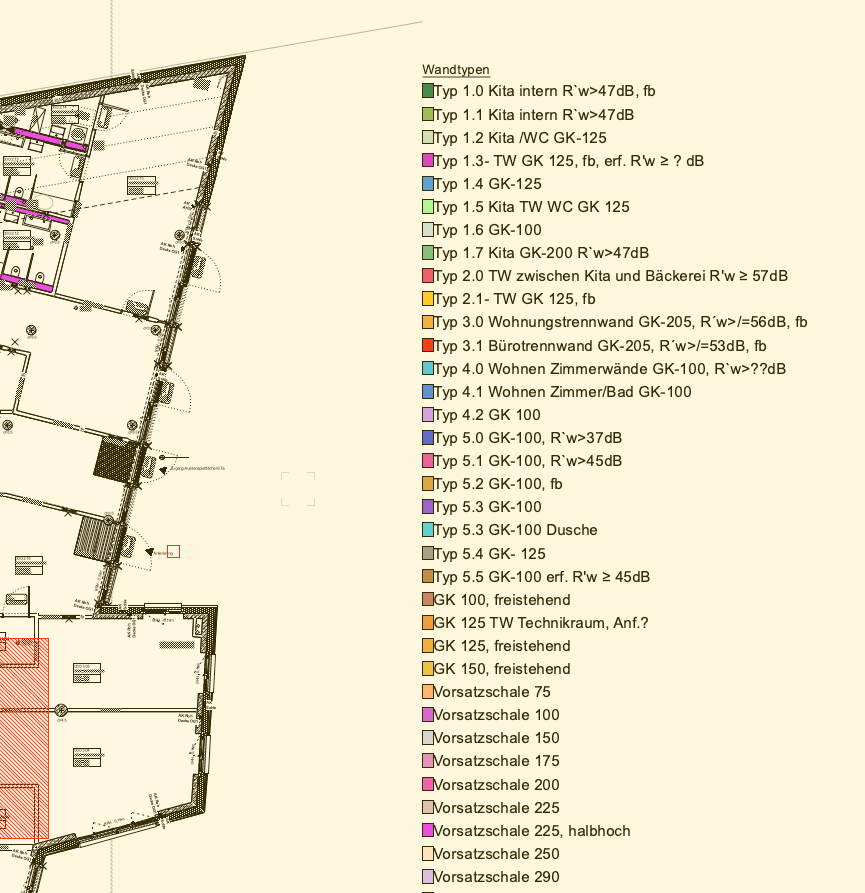Select the yellow Typ 2.1 swatch
The image size is (865, 893).
pyautogui.click(x=428, y=299)
